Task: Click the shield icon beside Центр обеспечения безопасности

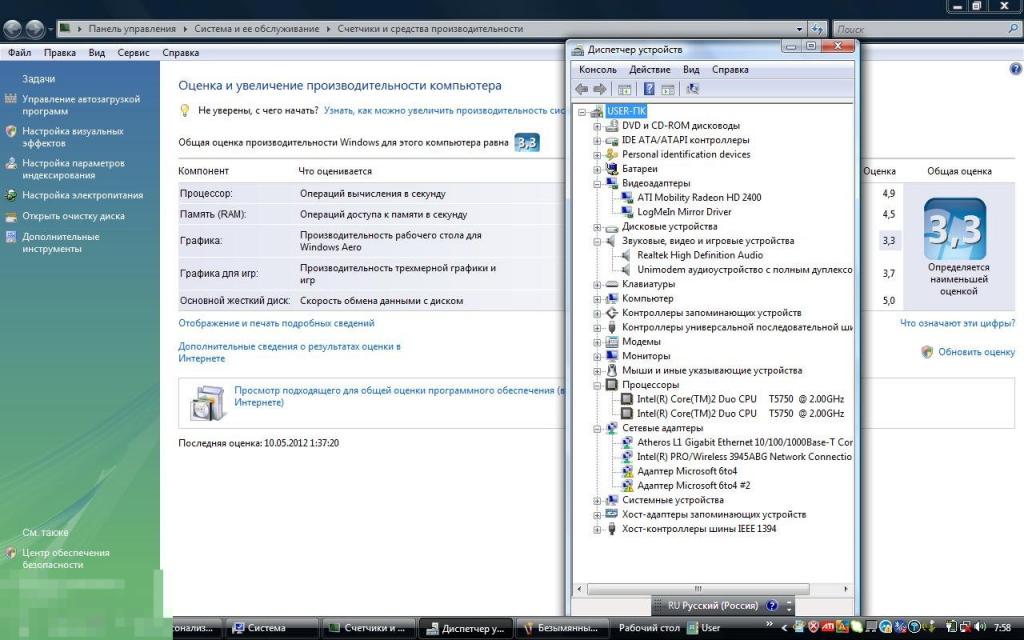Action: [10, 552]
